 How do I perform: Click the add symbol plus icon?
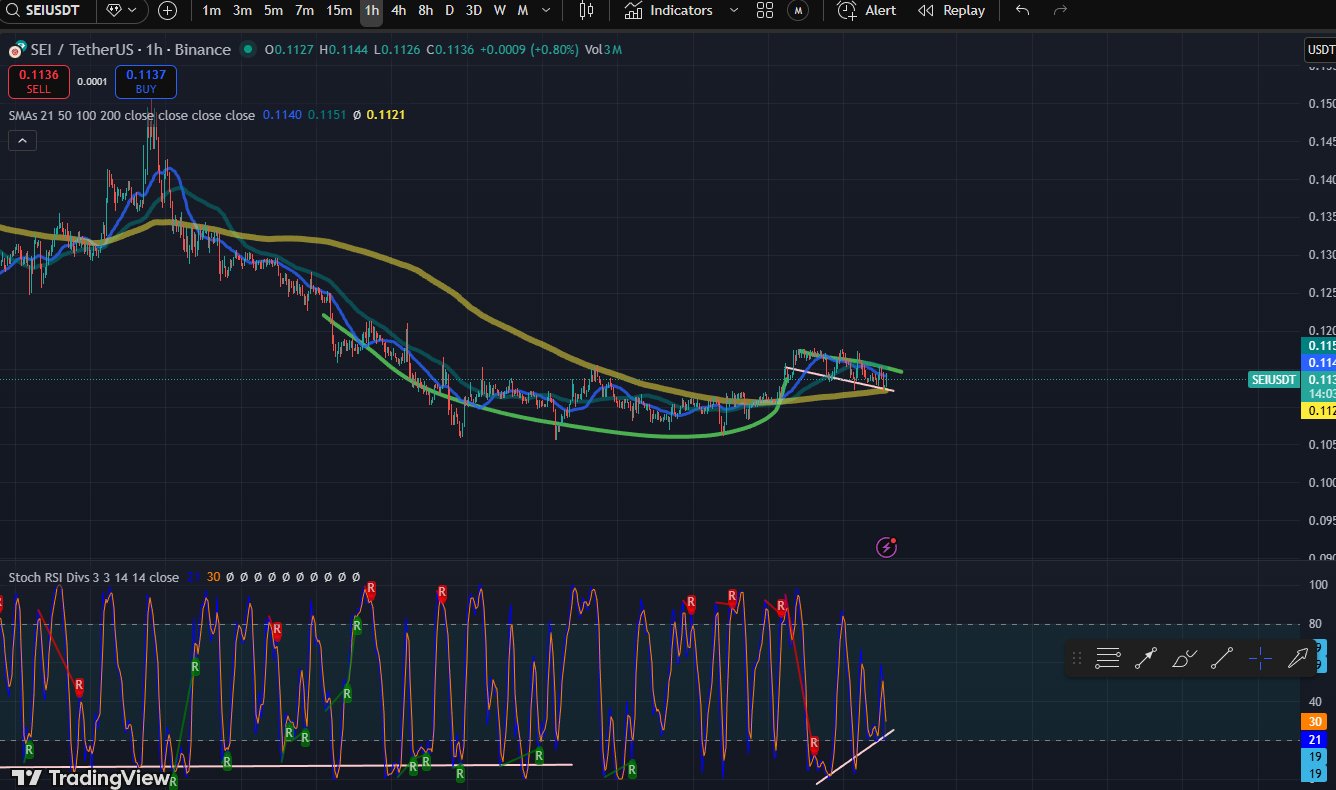click(167, 11)
